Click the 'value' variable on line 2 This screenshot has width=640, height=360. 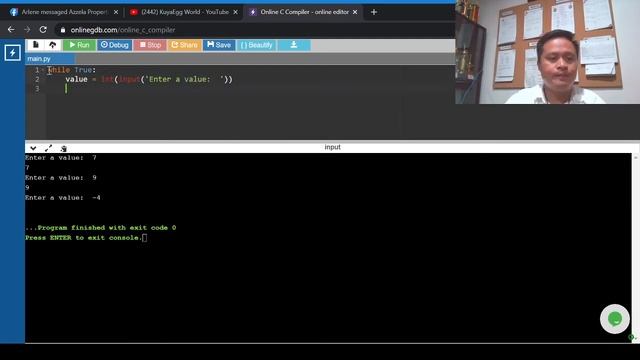click(x=76, y=79)
